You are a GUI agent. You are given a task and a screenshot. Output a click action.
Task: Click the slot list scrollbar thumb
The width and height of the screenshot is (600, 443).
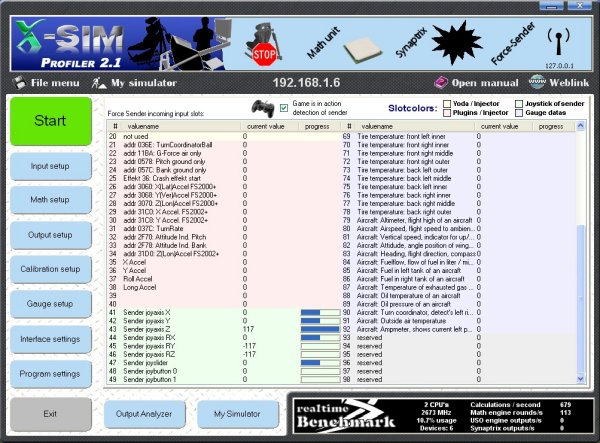click(x=580, y=298)
